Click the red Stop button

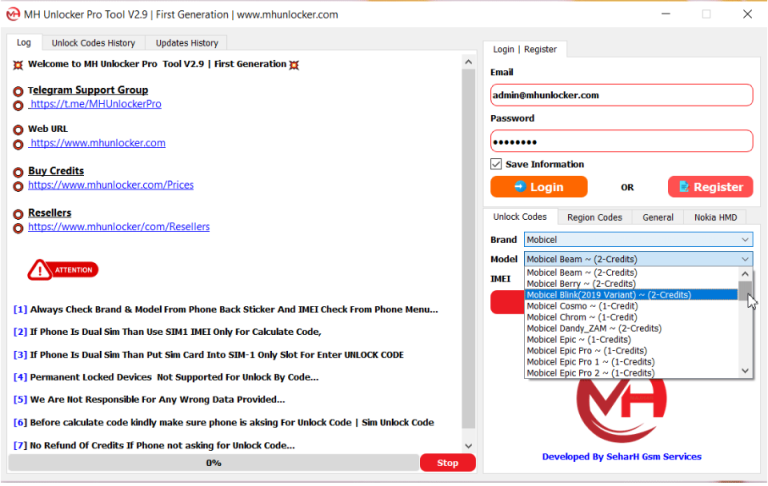pyautogui.click(x=447, y=463)
